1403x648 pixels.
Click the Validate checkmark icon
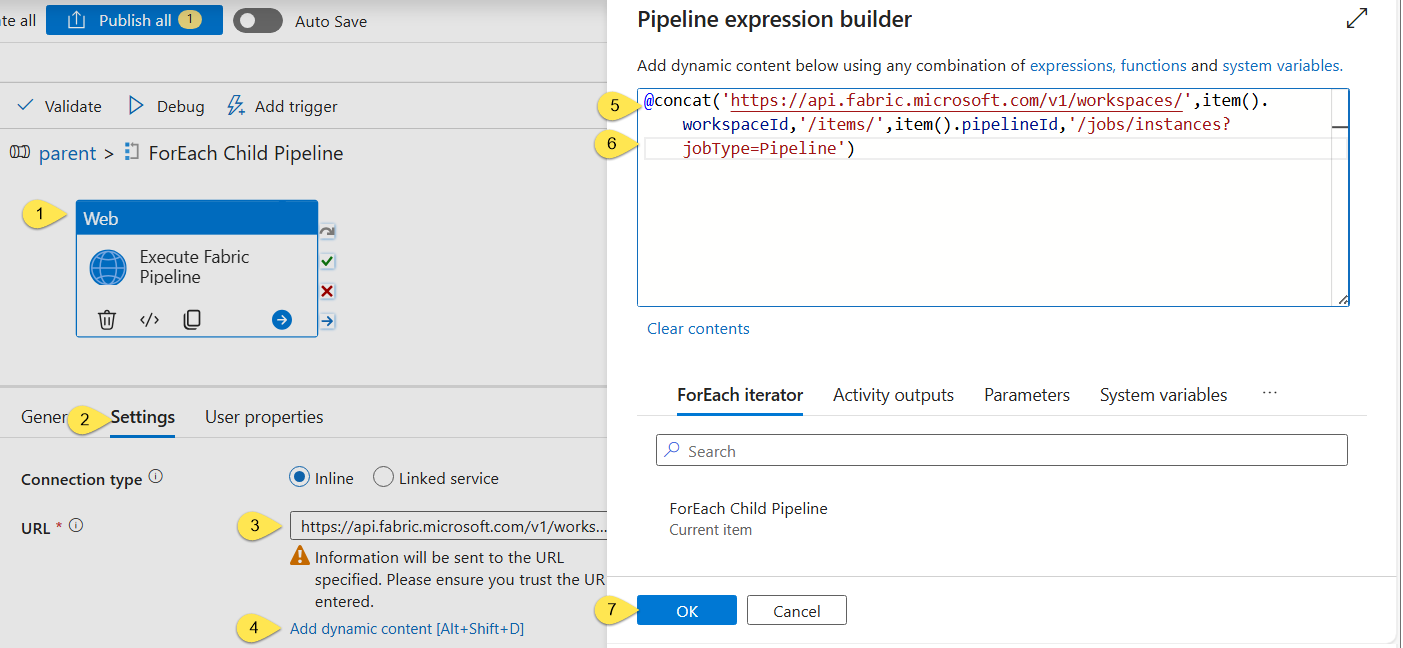click(26, 106)
